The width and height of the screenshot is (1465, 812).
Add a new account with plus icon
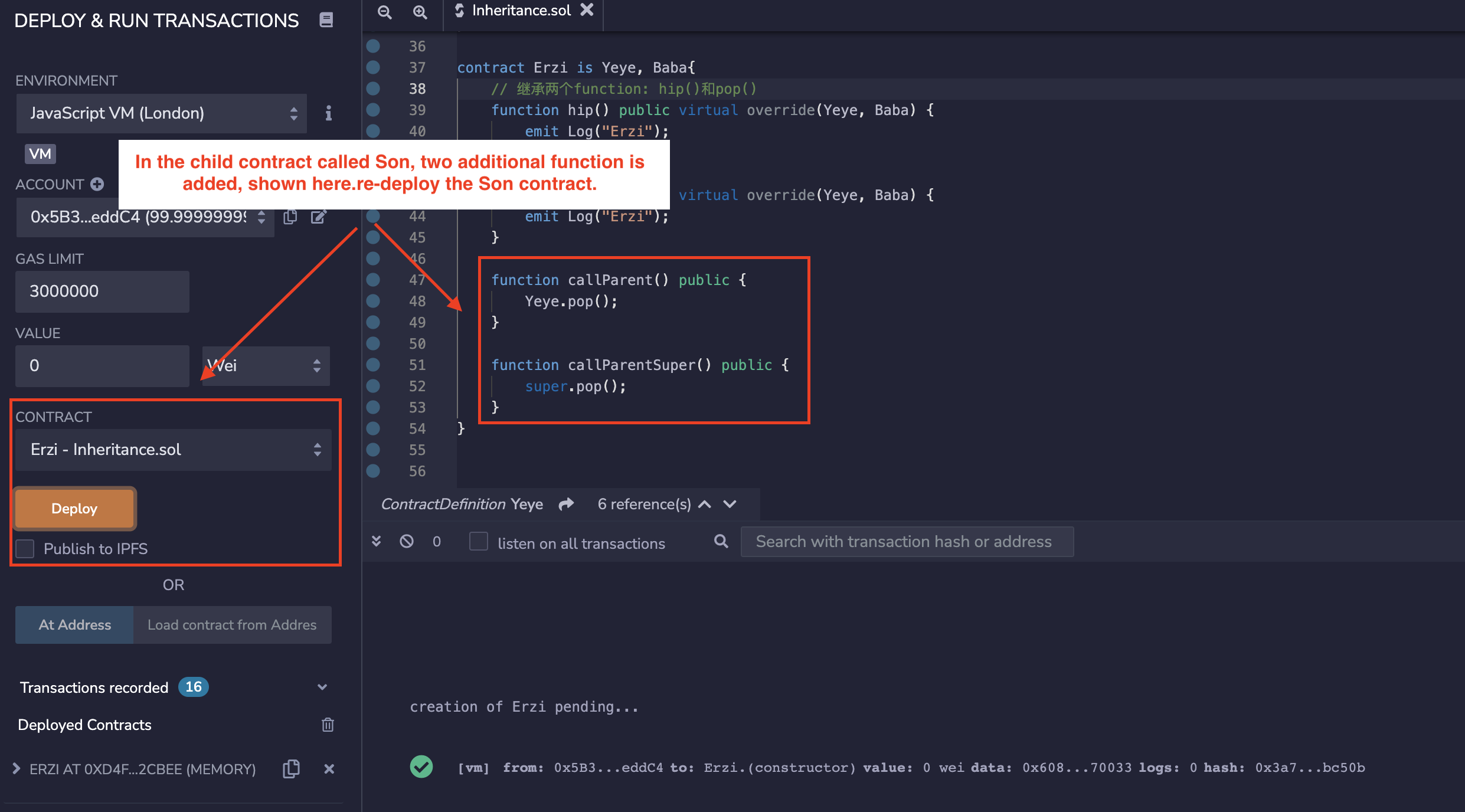(97, 184)
